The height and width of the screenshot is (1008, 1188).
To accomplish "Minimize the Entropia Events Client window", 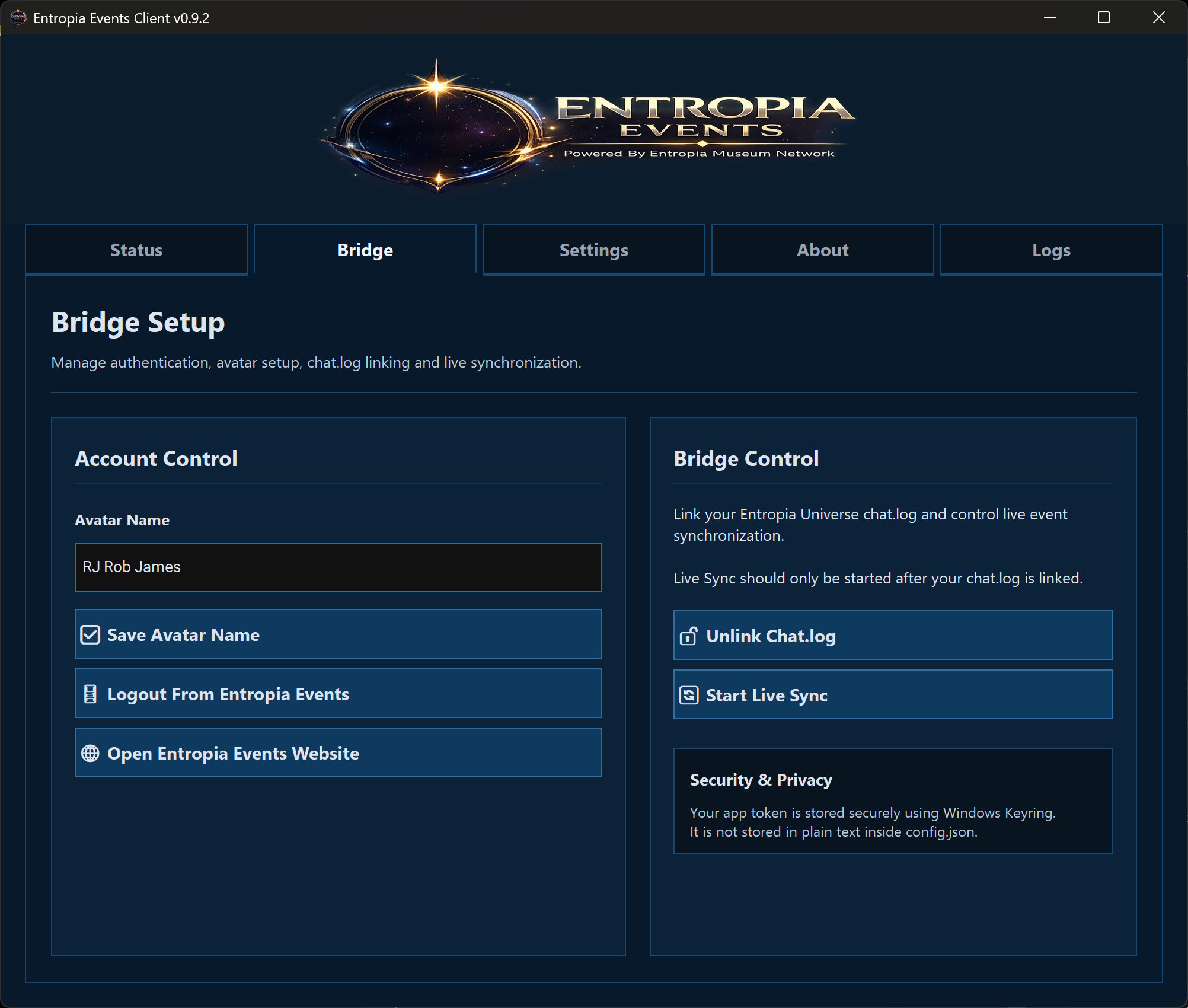I will (x=1050, y=18).
